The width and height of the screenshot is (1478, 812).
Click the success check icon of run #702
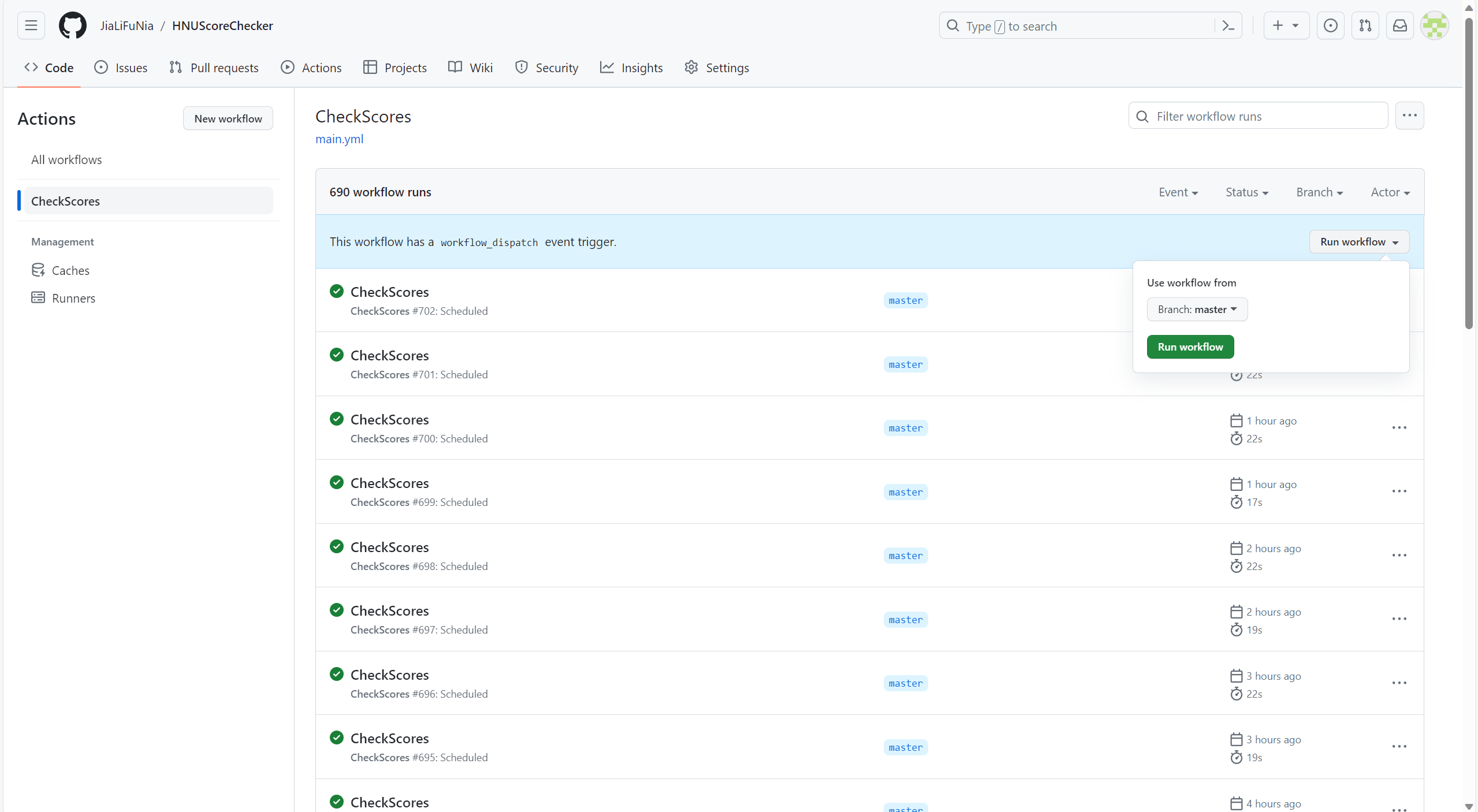pyautogui.click(x=337, y=291)
